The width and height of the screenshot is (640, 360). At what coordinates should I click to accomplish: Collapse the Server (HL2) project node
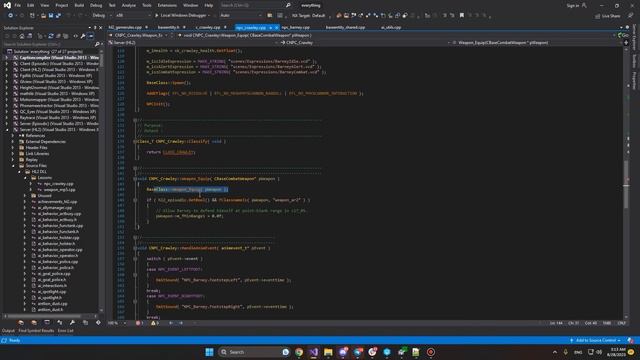[7, 130]
